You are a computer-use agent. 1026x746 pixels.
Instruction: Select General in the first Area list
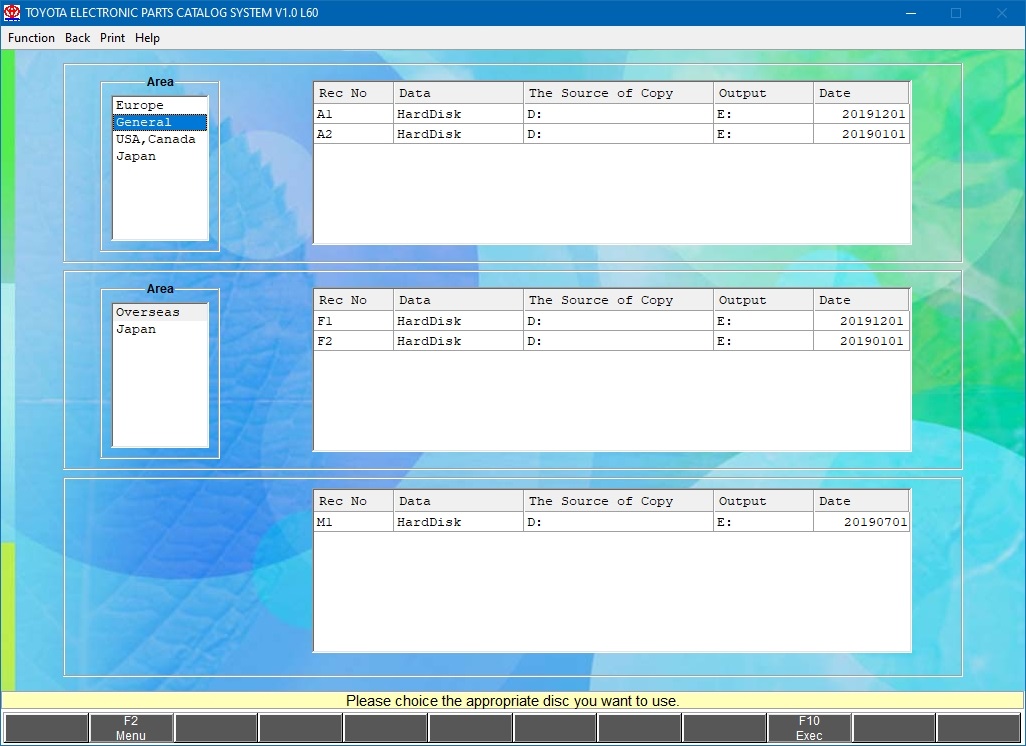pyautogui.click(x=160, y=122)
